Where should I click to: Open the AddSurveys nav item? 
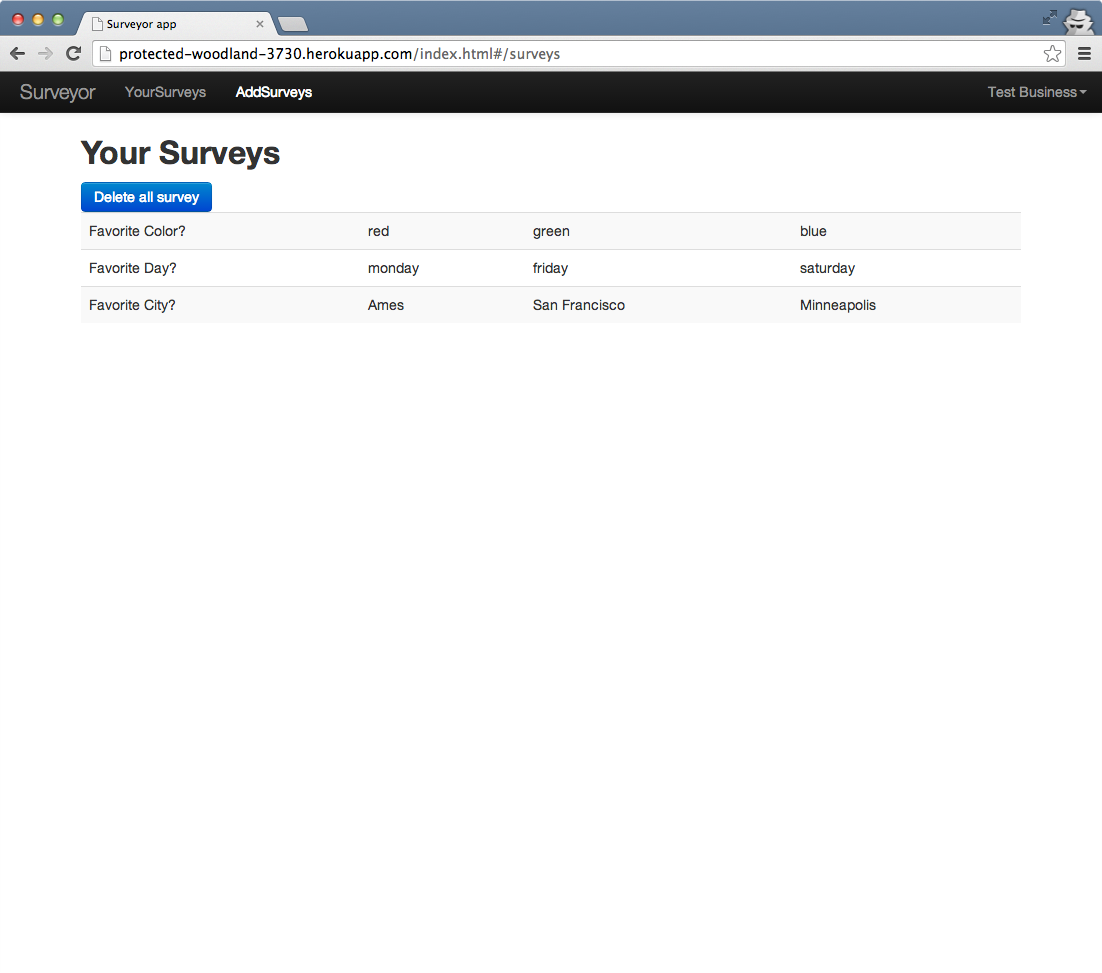click(273, 92)
